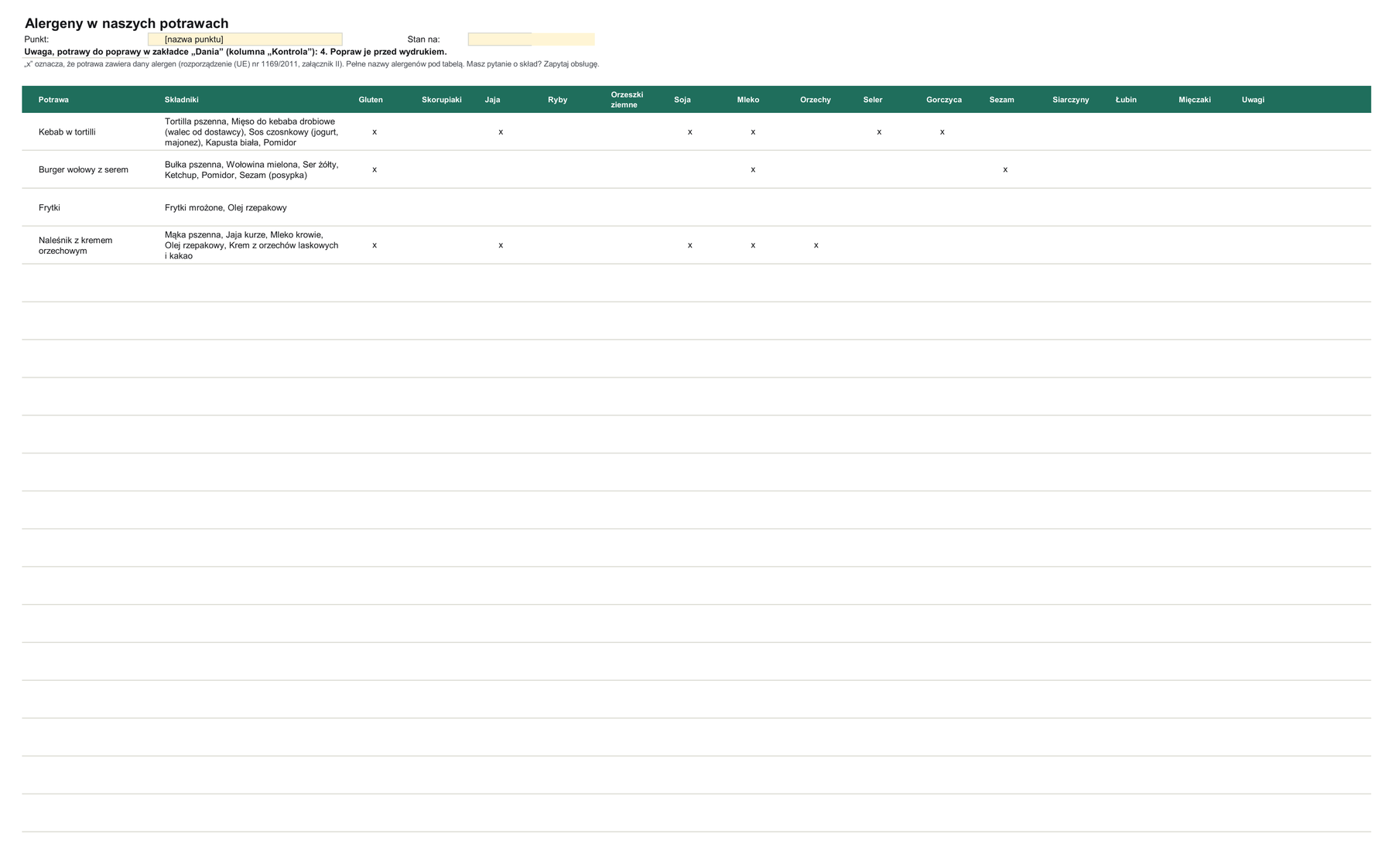
Task: Click the Orzechy 'x' in Naleśnik row
Action: pos(816,245)
